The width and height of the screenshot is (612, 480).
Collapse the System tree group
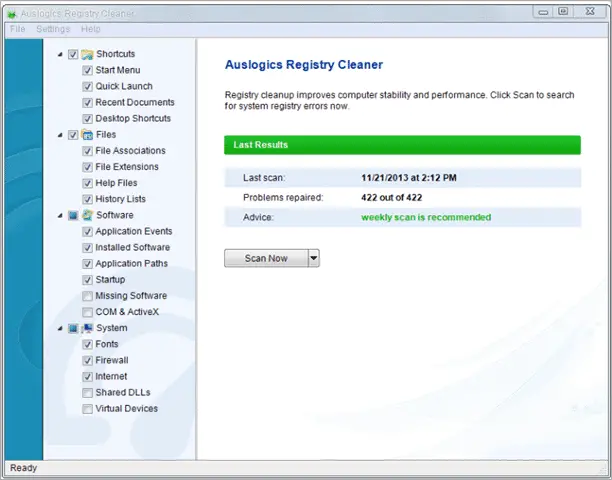click(x=60, y=329)
